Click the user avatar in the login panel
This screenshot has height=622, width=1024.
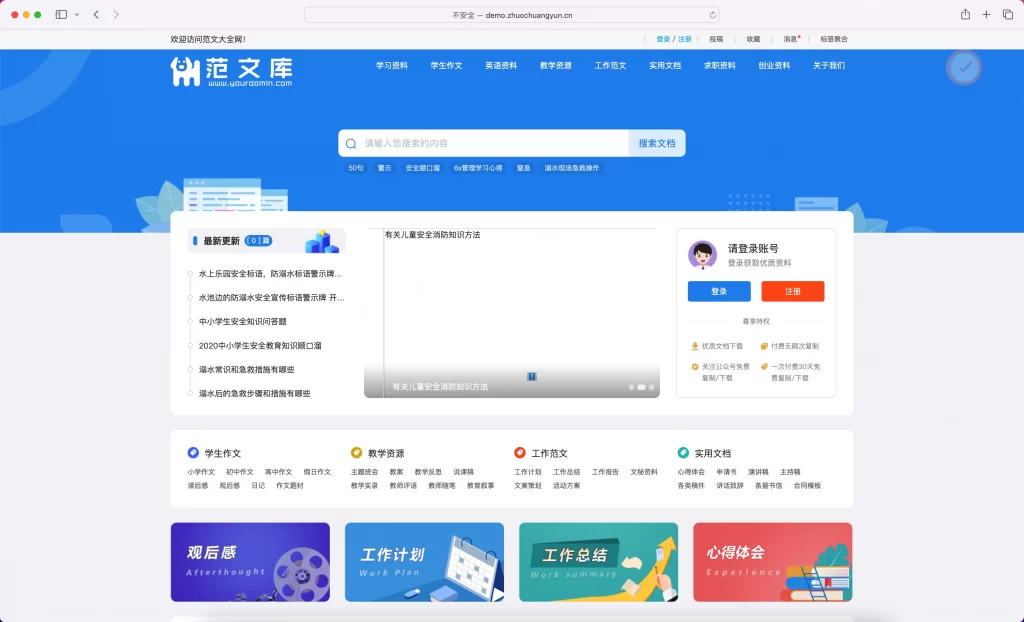tap(703, 253)
